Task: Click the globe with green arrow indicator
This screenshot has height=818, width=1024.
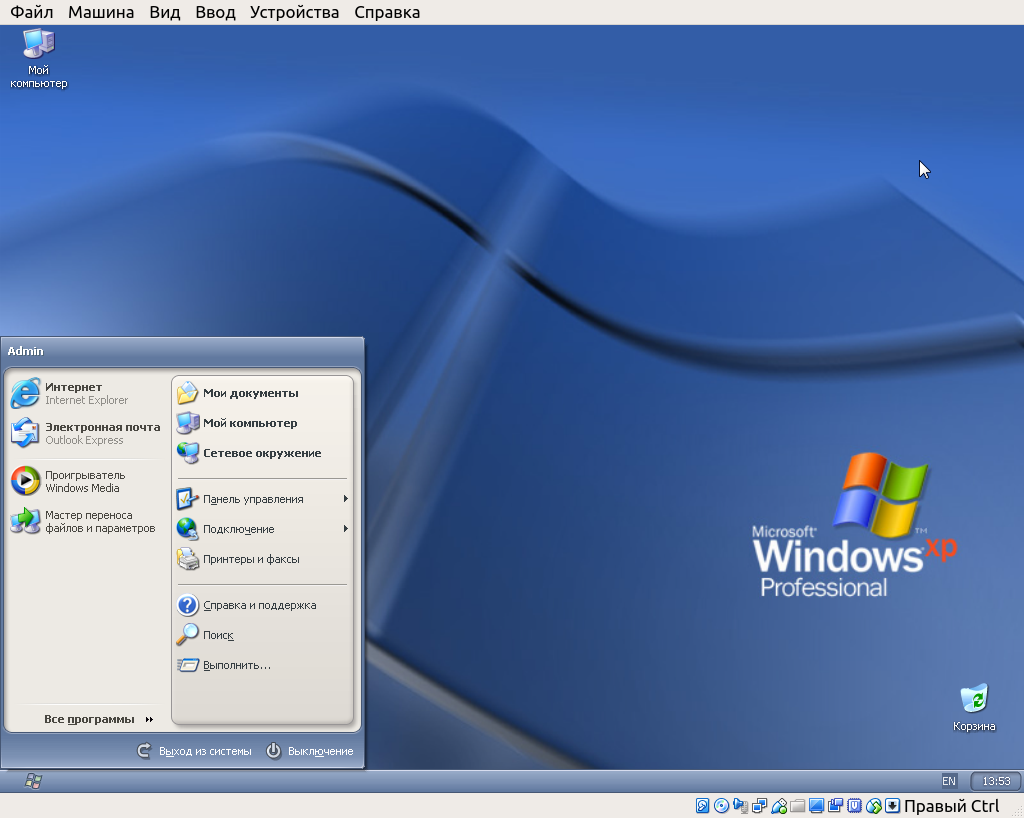Action: click(873, 806)
